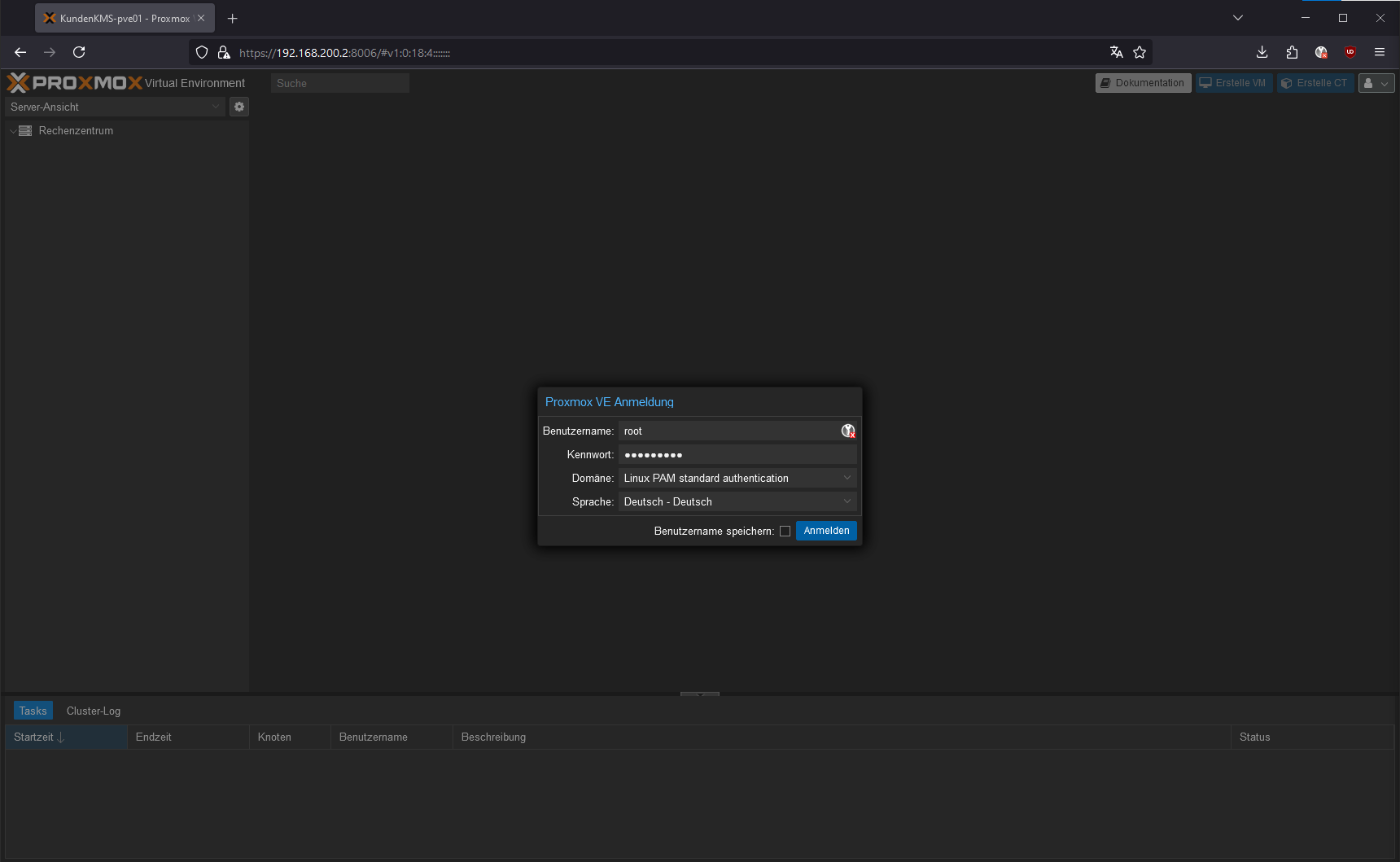Open the extensions puzzle-piece icon
Screen dimensions: 1400x862
coord(1292,52)
